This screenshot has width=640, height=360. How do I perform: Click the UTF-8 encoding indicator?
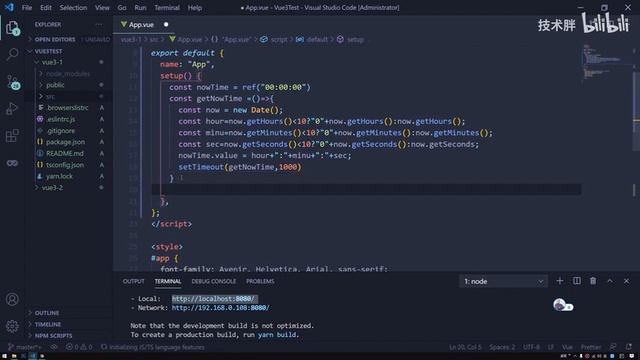pyautogui.click(x=531, y=347)
